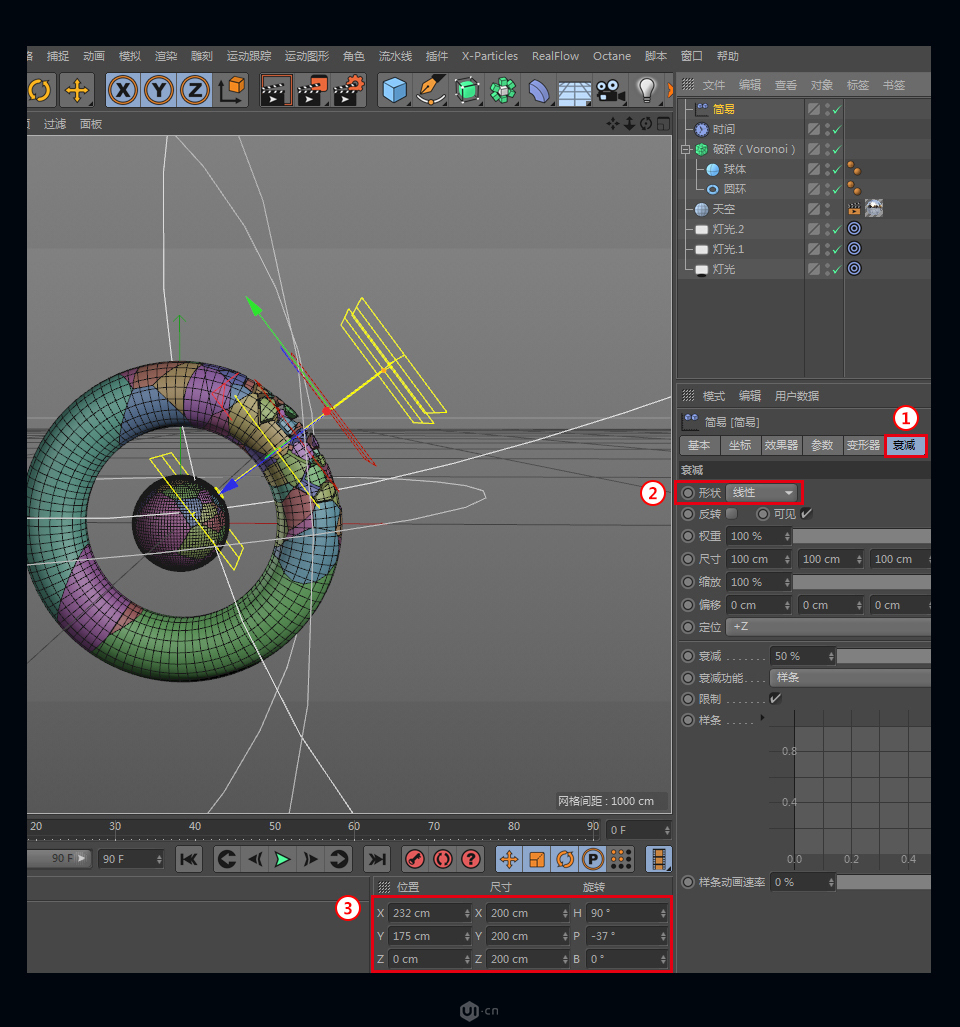Image resolution: width=960 pixels, height=1027 pixels.
Task: Toggle the 限制 checkbox
Action: tap(775, 699)
